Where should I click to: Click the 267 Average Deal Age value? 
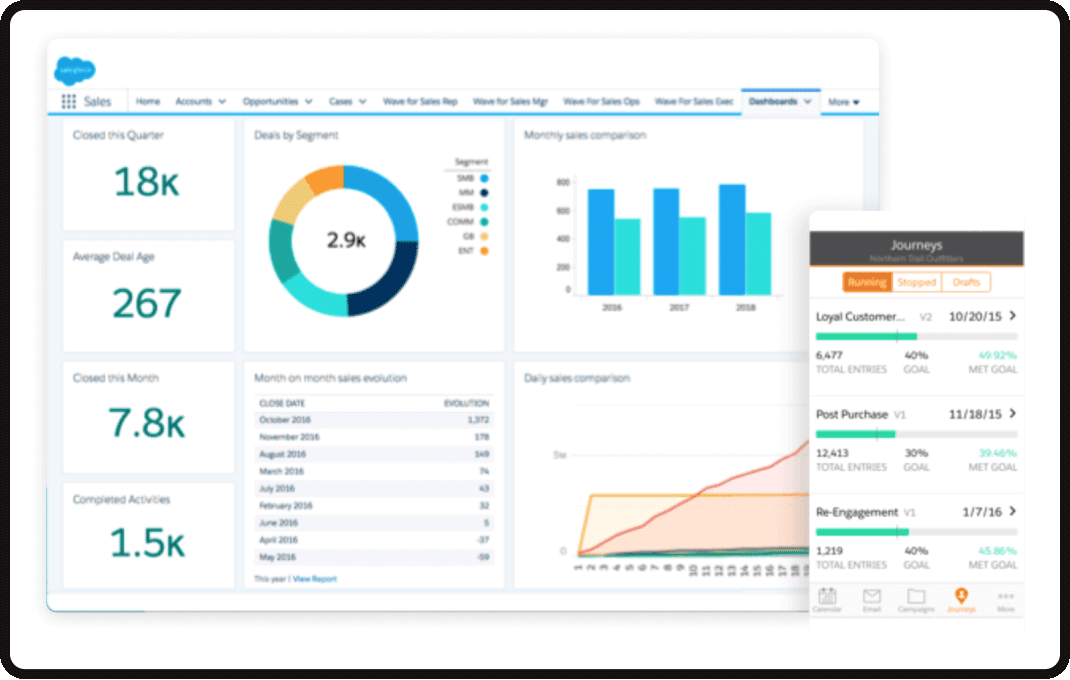pos(147,304)
